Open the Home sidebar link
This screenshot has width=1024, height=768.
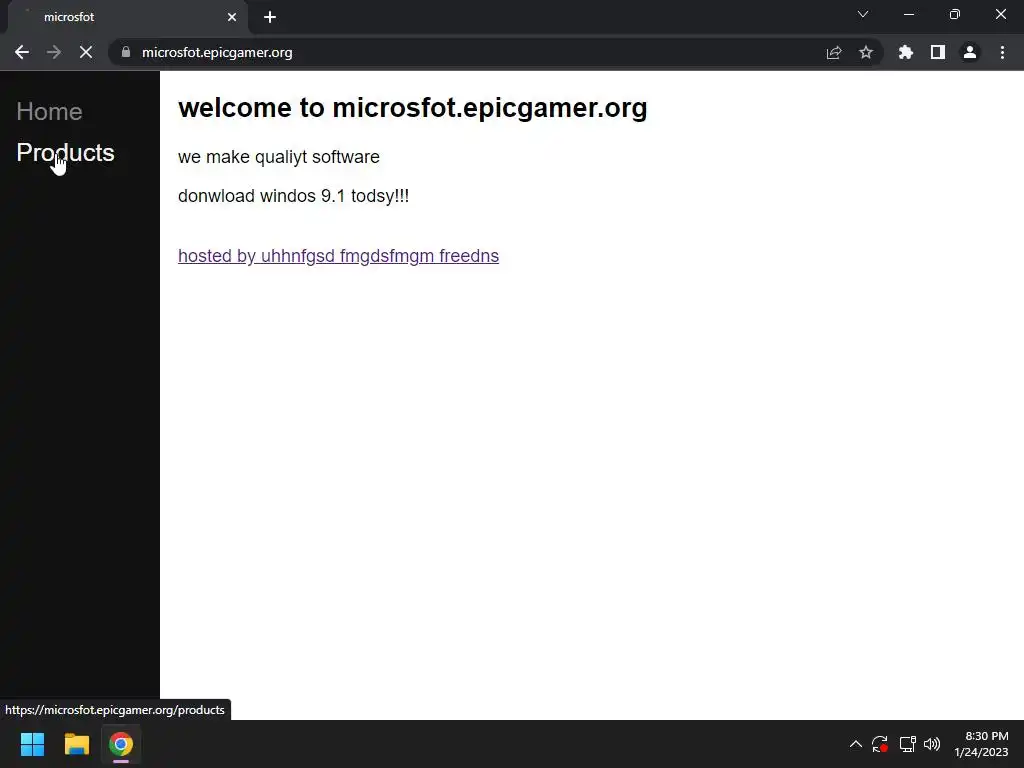(x=50, y=112)
